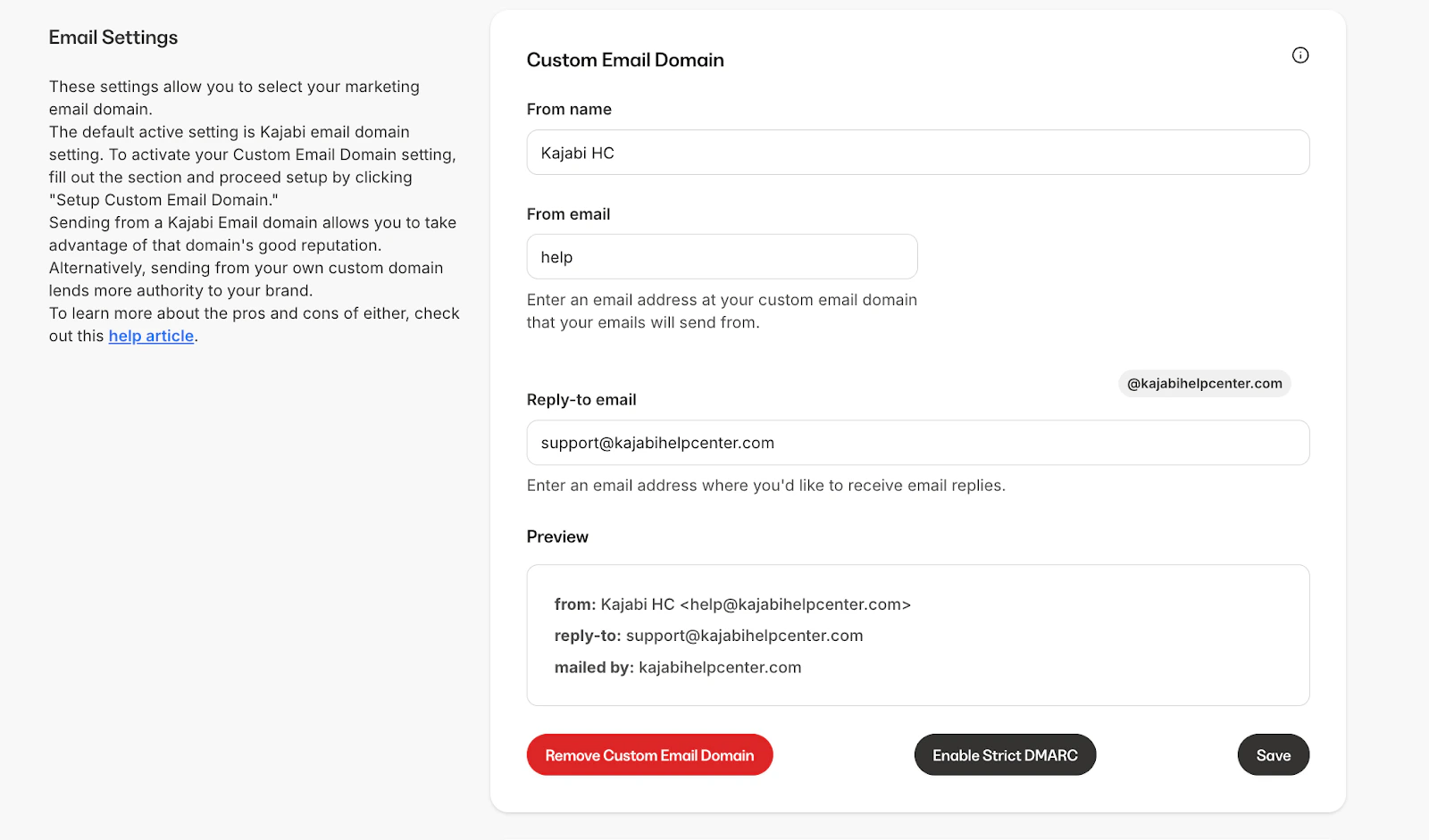Click the reply-to line in the Preview

pos(708,635)
